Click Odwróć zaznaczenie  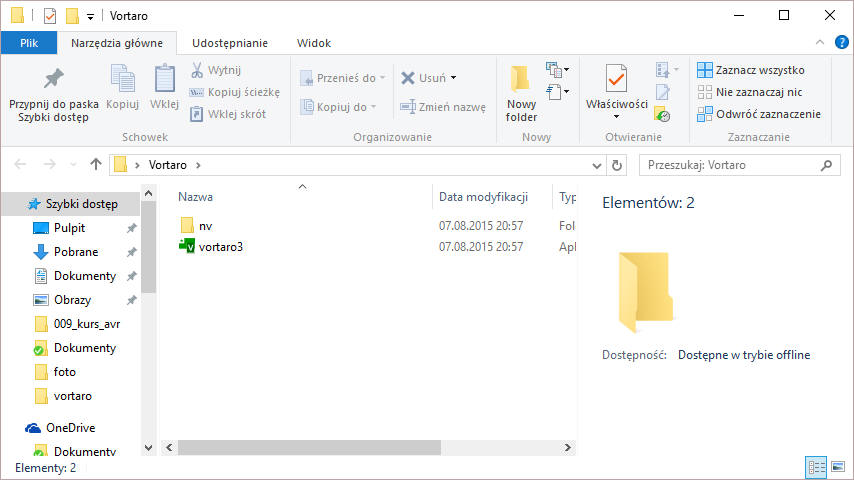pos(759,114)
